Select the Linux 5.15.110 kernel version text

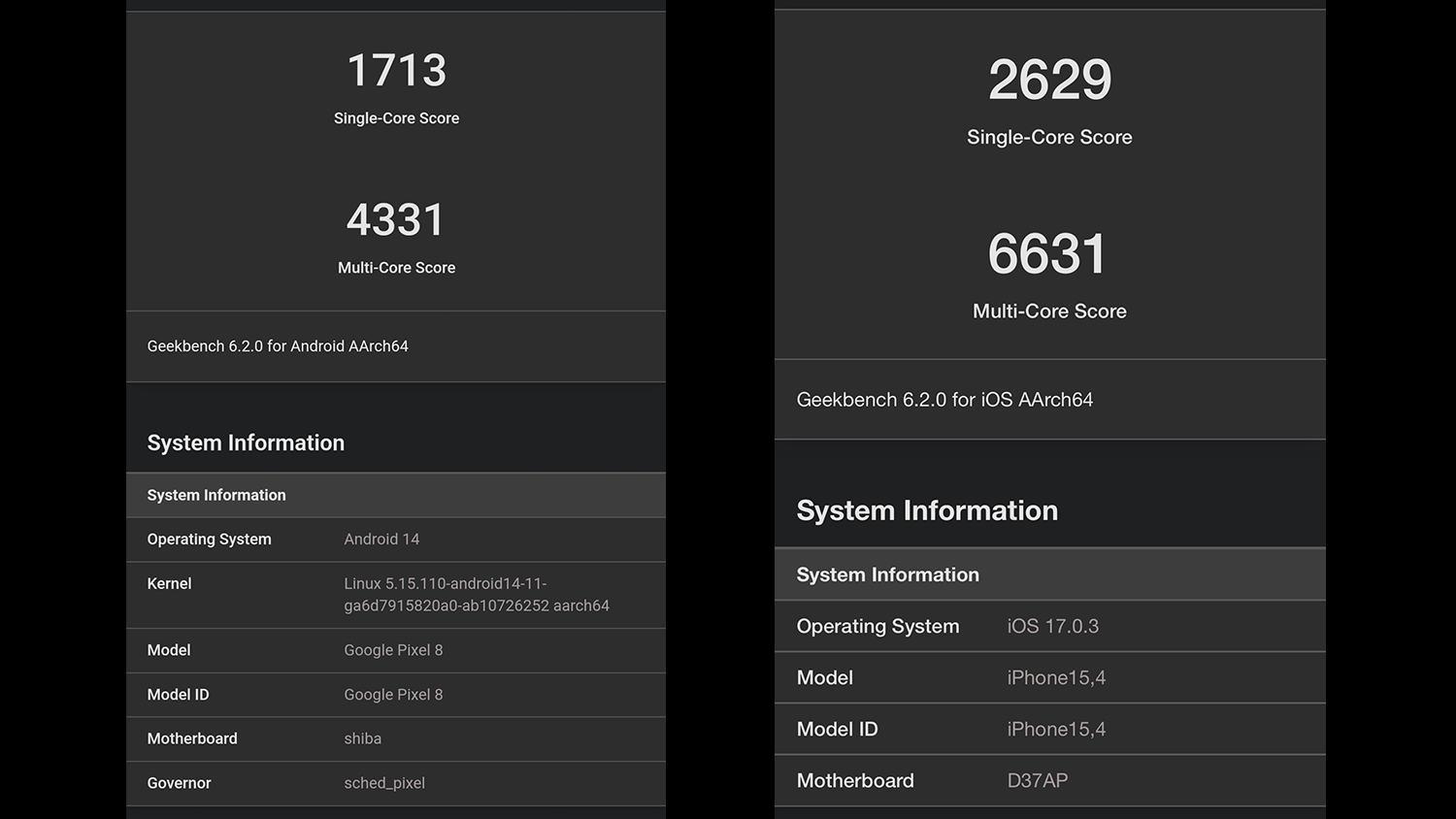[x=476, y=595]
